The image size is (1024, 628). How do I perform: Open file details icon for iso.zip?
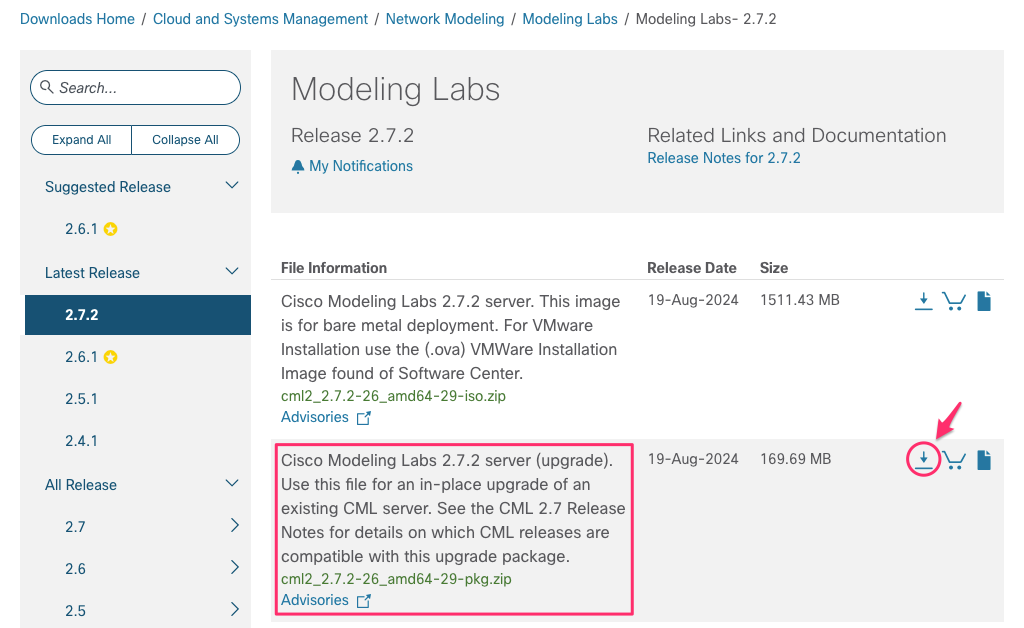(x=984, y=301)
